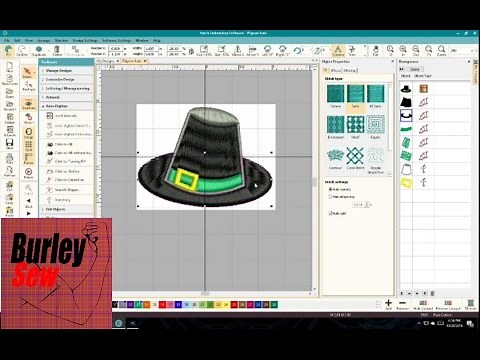Increase size by 10% with toolbar icon
480x360 pixels.
204,50
